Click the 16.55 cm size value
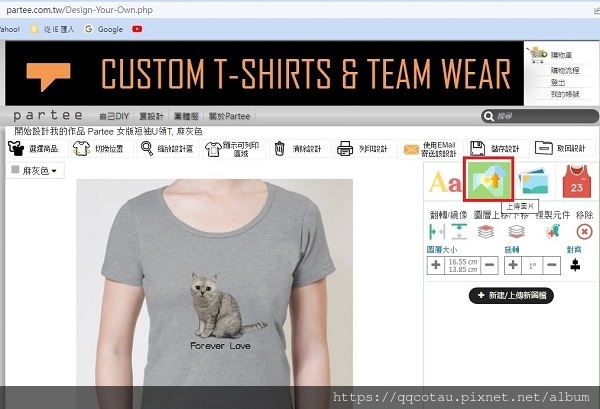The width and height of the screenshot is (600, 409). point(463,262)
